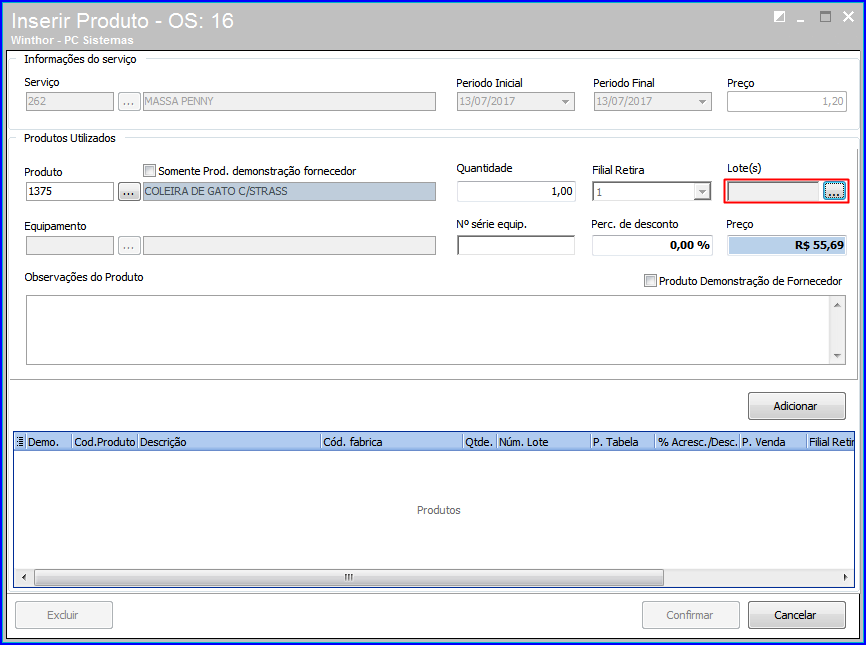Click the observations scrollbar up arrow
The height and width of the screenshot is (645, 866).
pos(837,305)
